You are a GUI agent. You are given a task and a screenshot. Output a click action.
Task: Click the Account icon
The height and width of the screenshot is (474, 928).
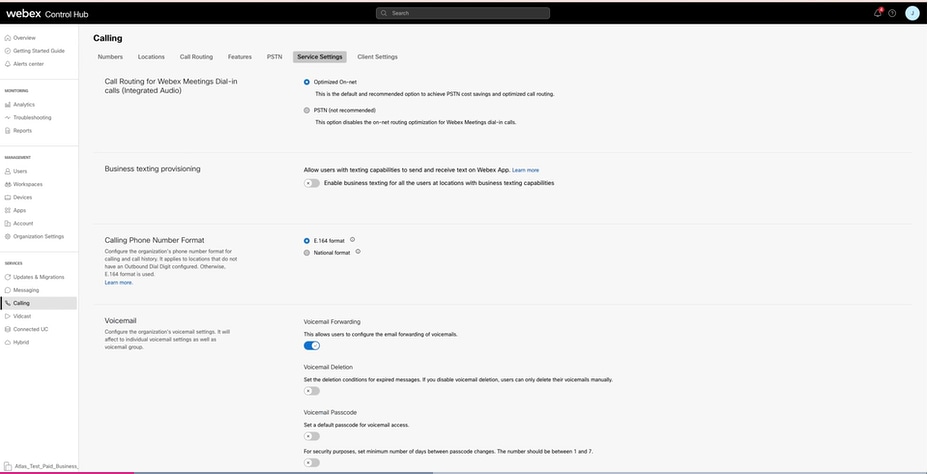tap(8, 223)
